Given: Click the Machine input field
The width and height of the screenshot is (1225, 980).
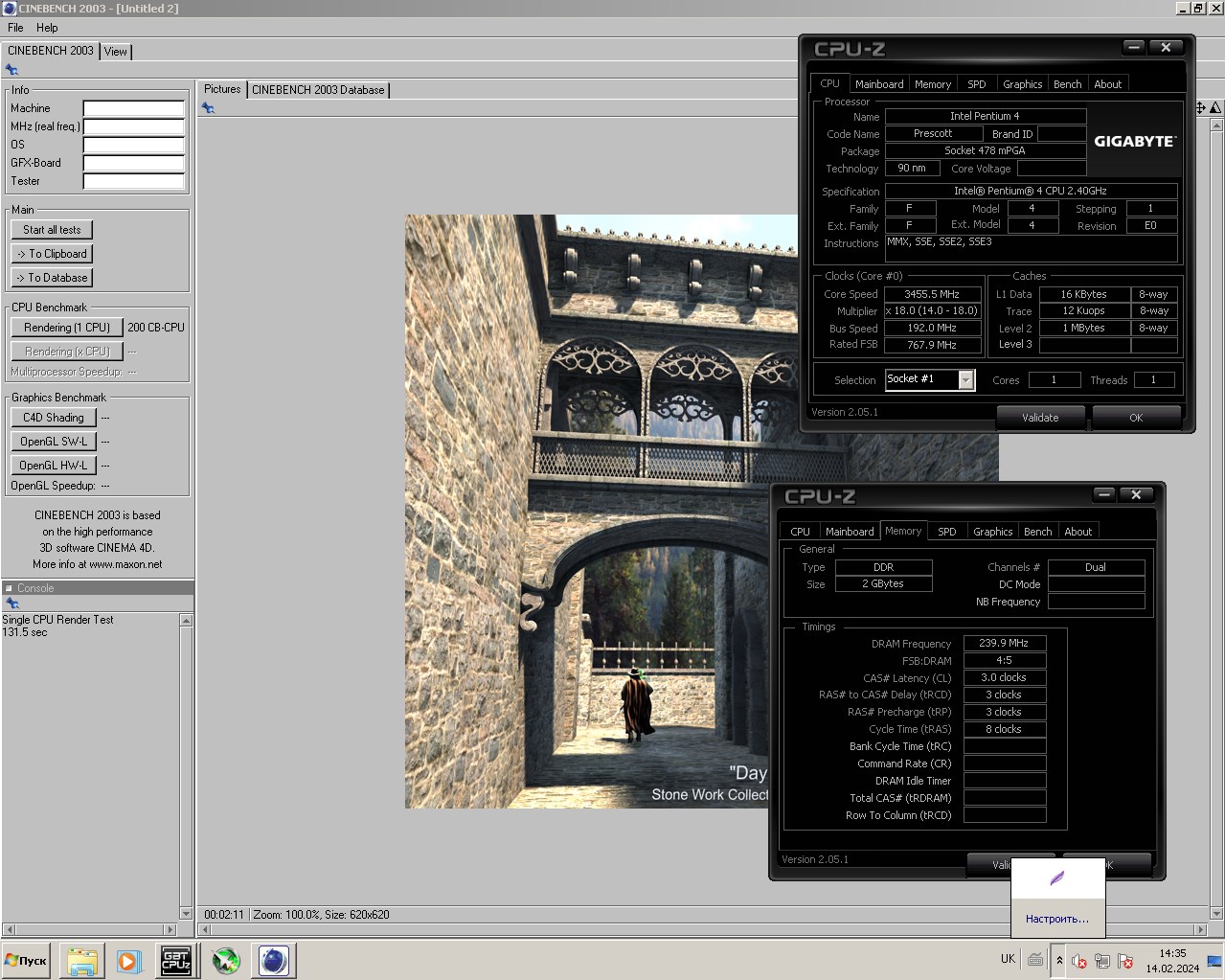Looking at the screenshot, I should click(x=133, y=108).
